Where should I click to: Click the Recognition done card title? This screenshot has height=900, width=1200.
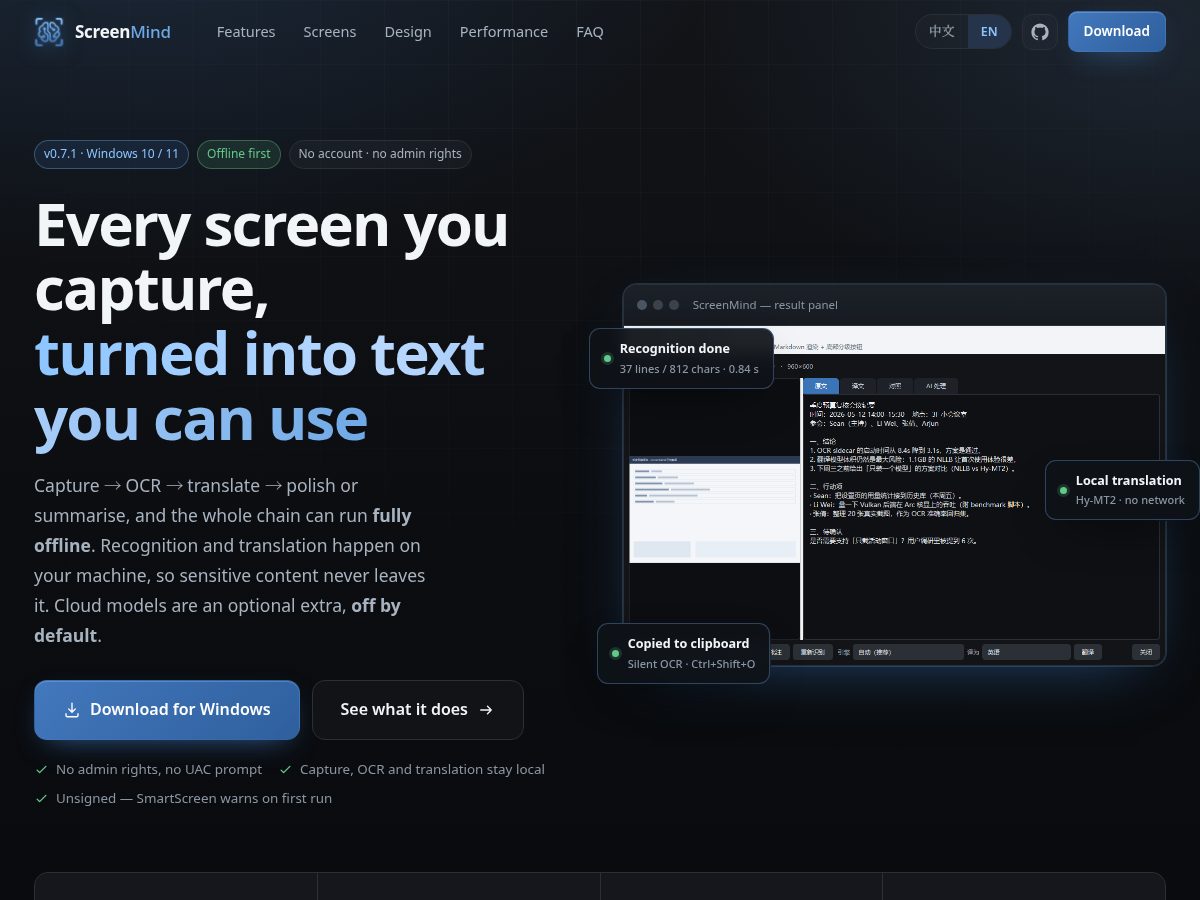pos(675,348)
